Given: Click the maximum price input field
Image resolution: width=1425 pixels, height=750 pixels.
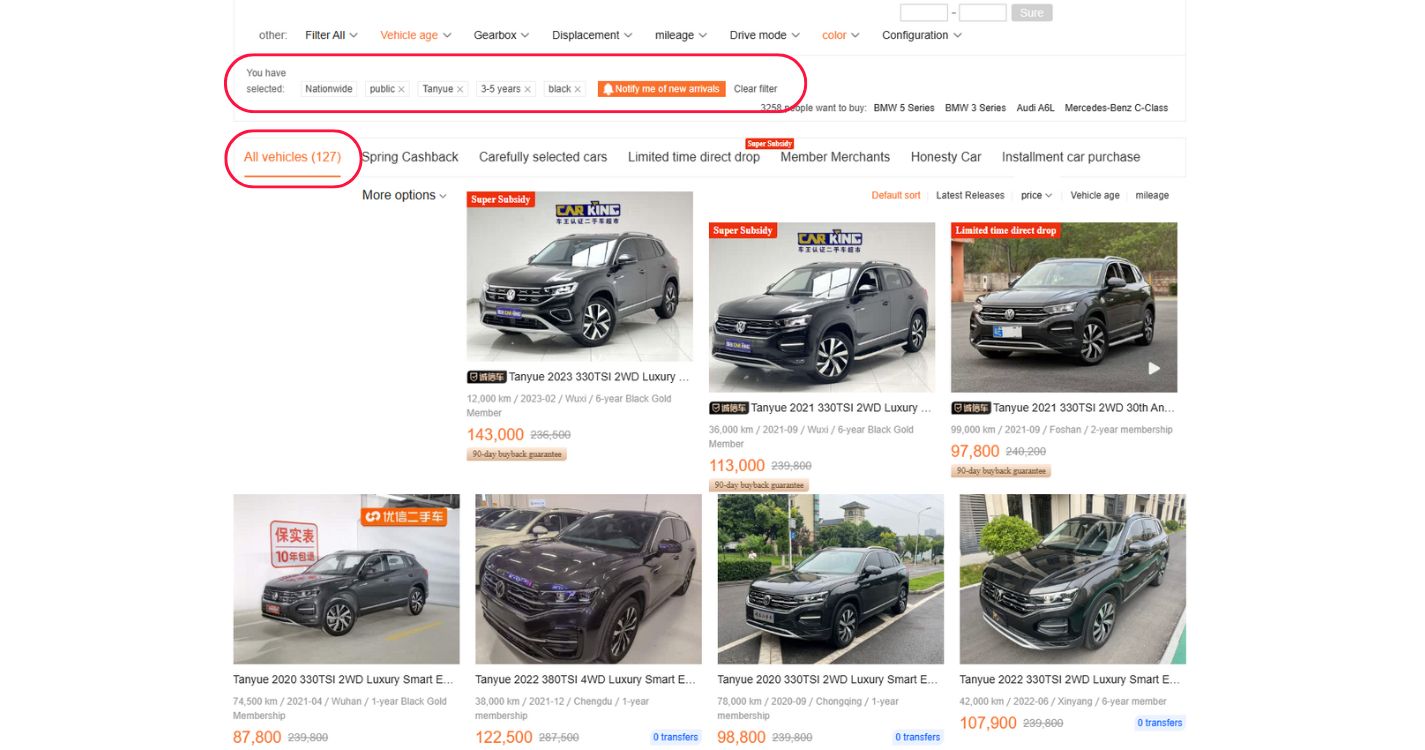Looking at the screenshot, I should 982,13.
